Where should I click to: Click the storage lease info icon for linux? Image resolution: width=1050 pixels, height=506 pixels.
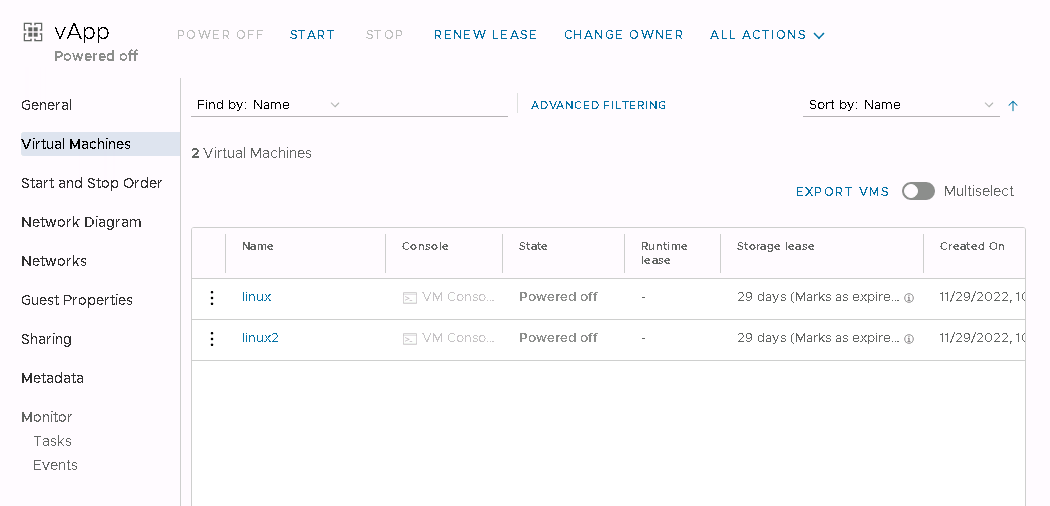pos(909,298)
